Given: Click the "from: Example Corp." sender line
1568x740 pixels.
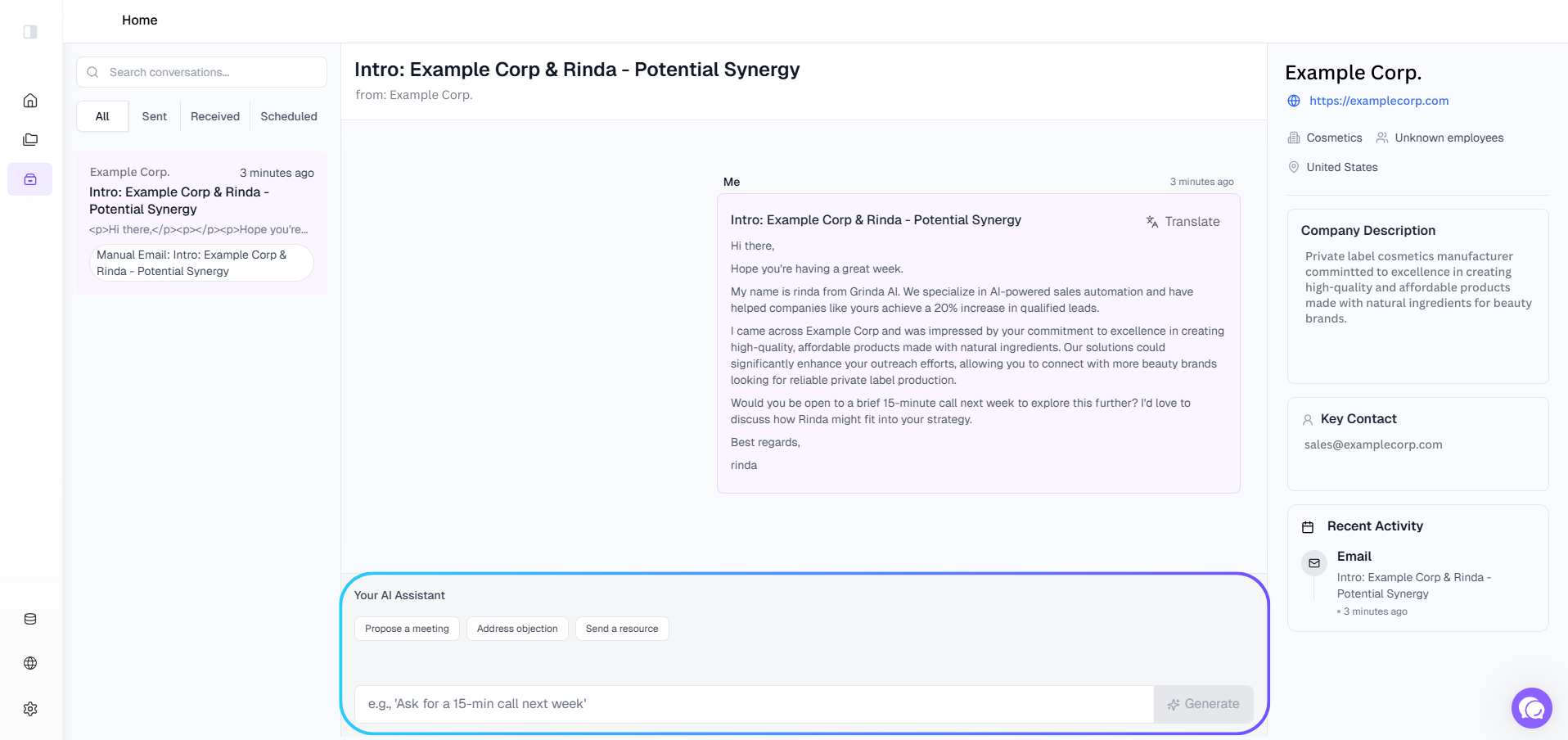Looking at the screenshot, I should point(414,95).
